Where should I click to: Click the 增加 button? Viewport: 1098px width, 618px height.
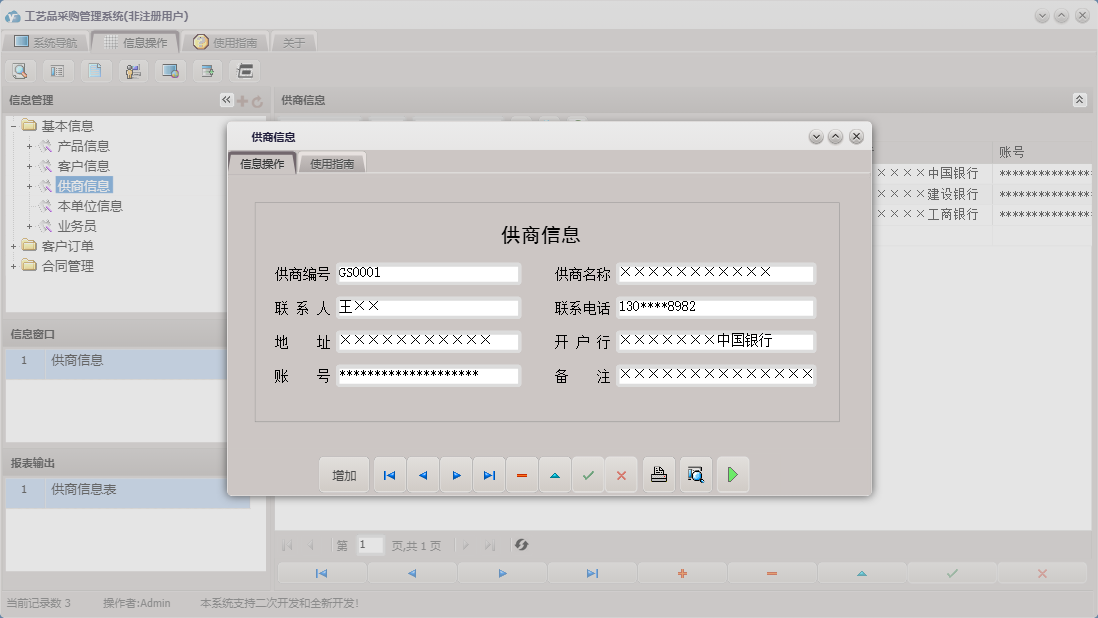point(344,475)
